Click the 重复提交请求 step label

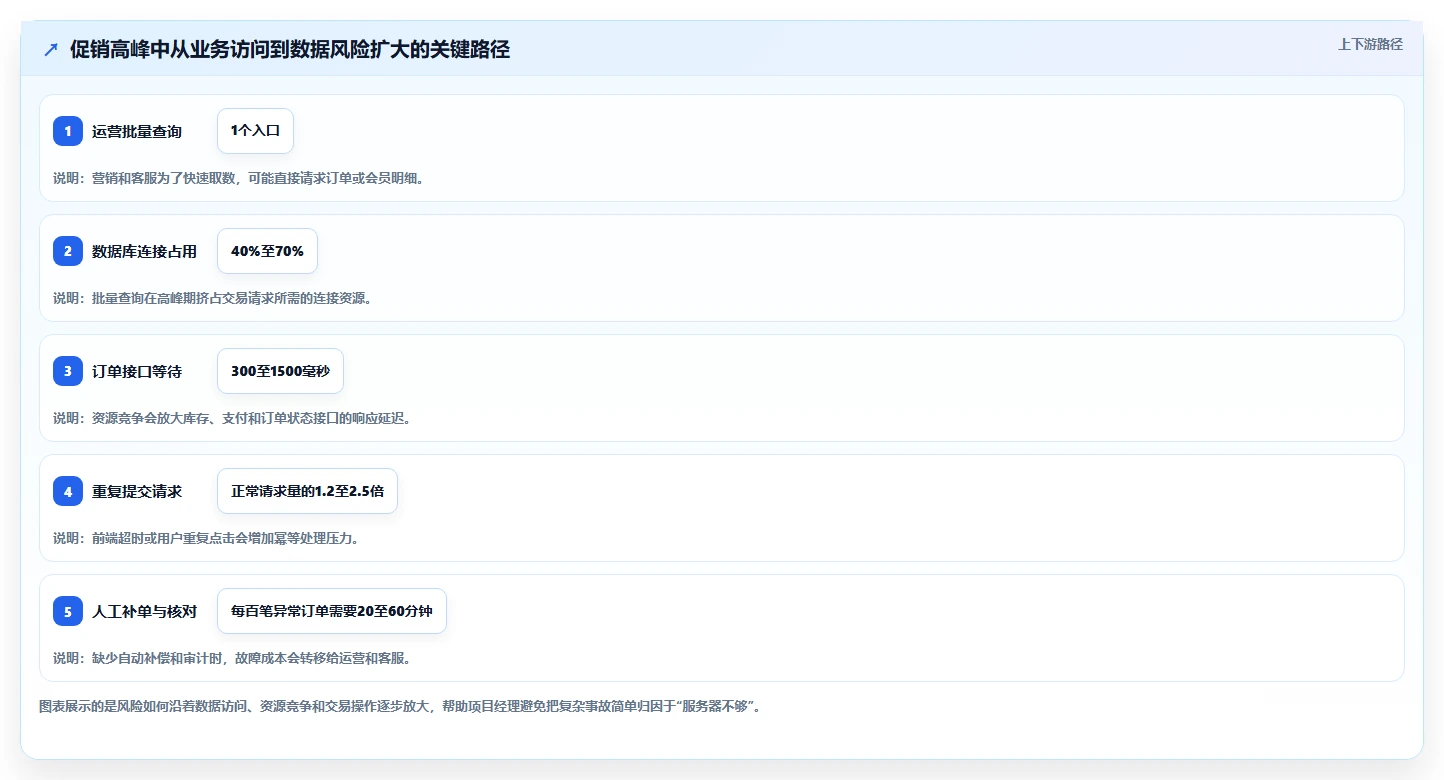tap(137, 491)
